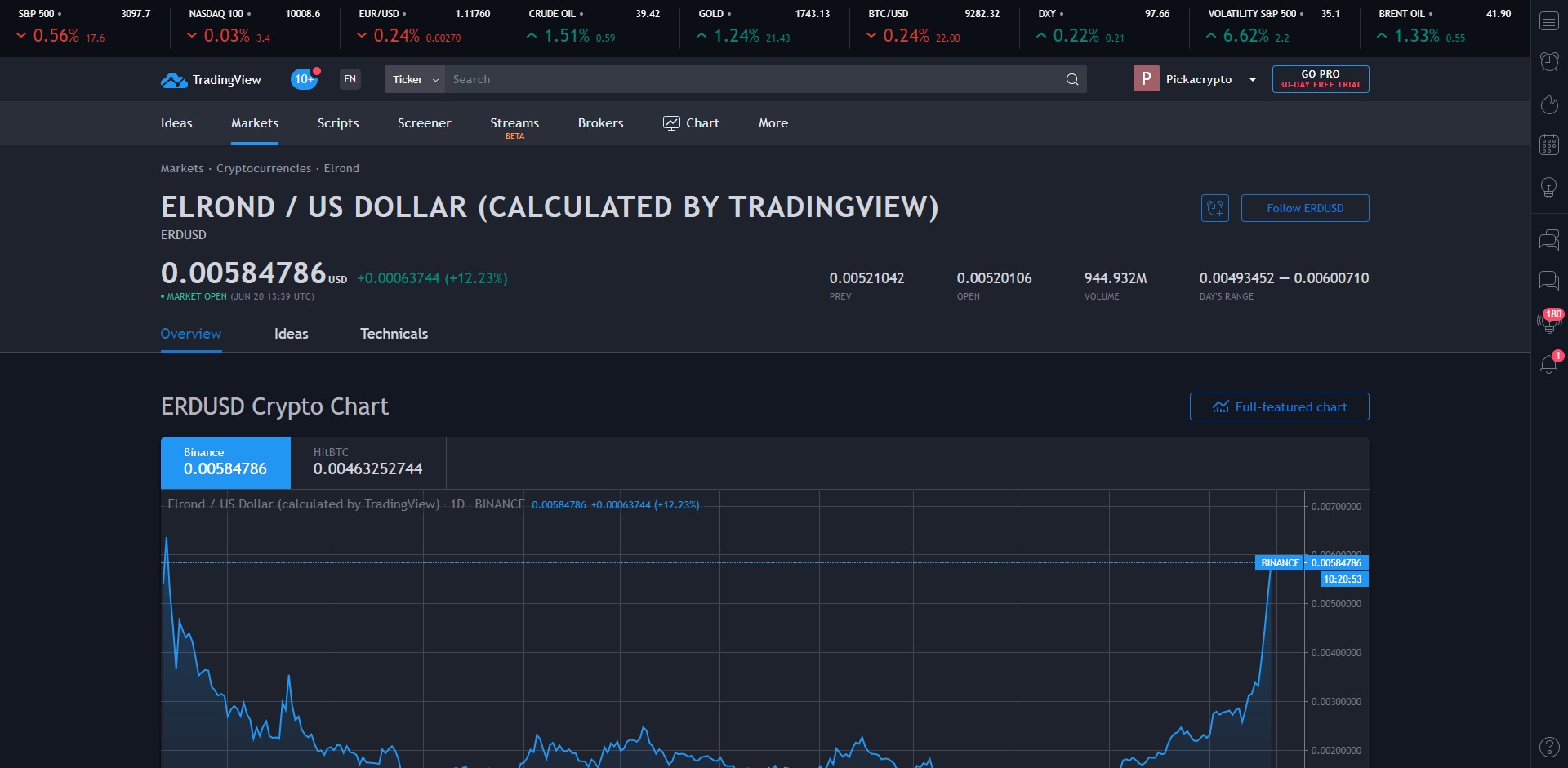The height and width of the screenshot is (768, 1568).
Task: Click the +0.00063744 (+12.23%) change beside main price
Action: pos(432,278)
